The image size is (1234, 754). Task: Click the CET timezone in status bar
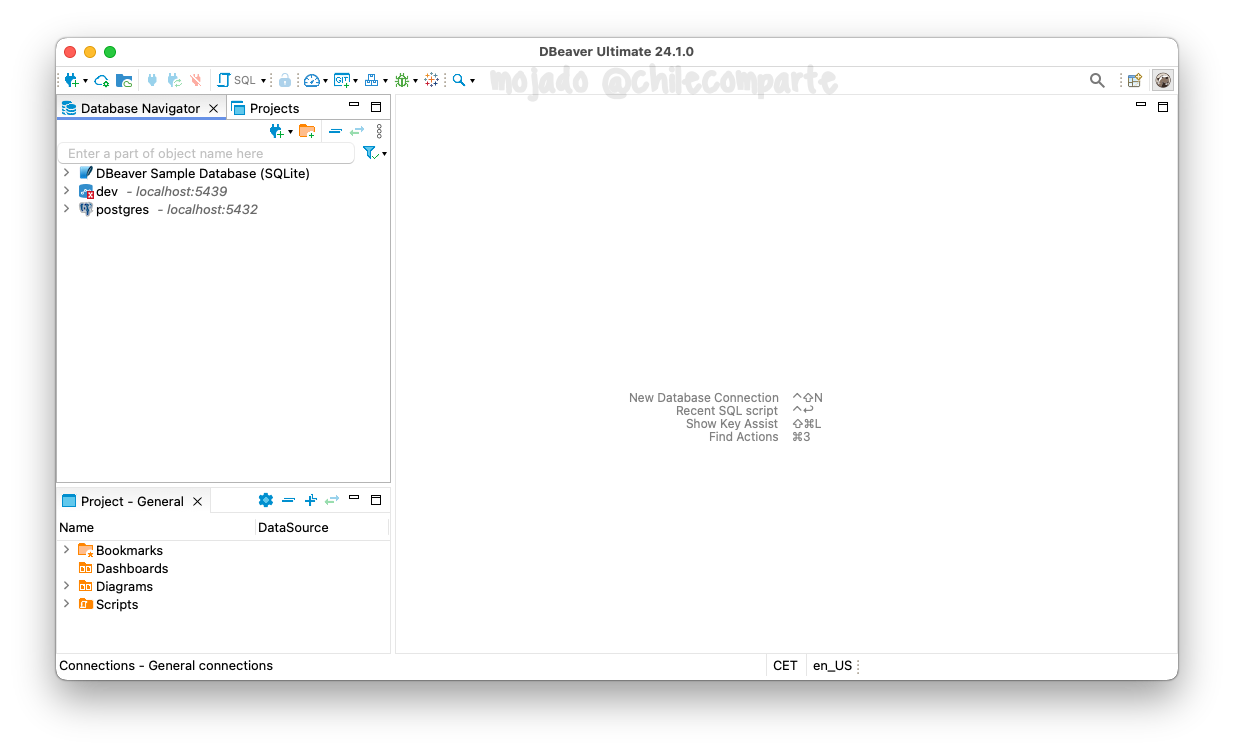(785, 665)
